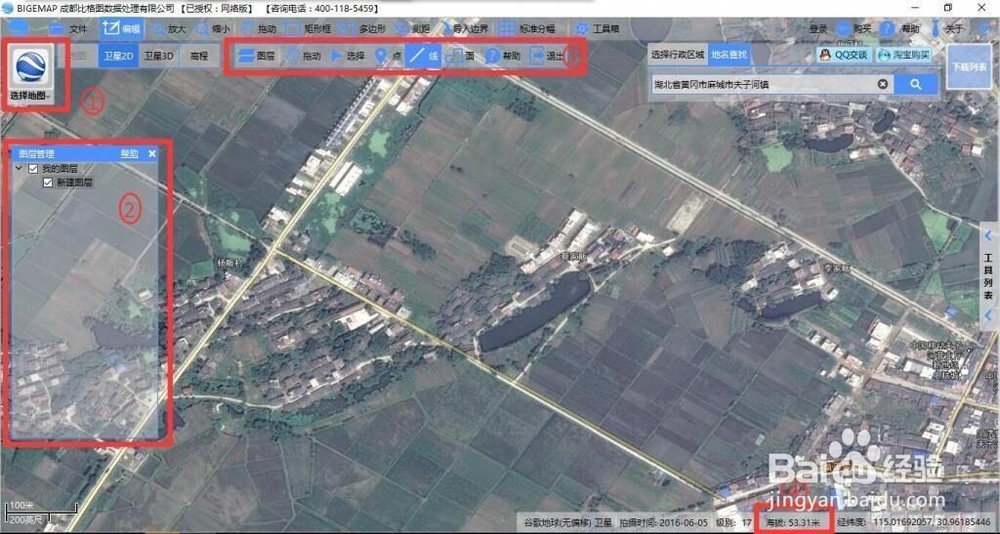
Task: Select the 新建图层 layer row
Action: point(75,182)
